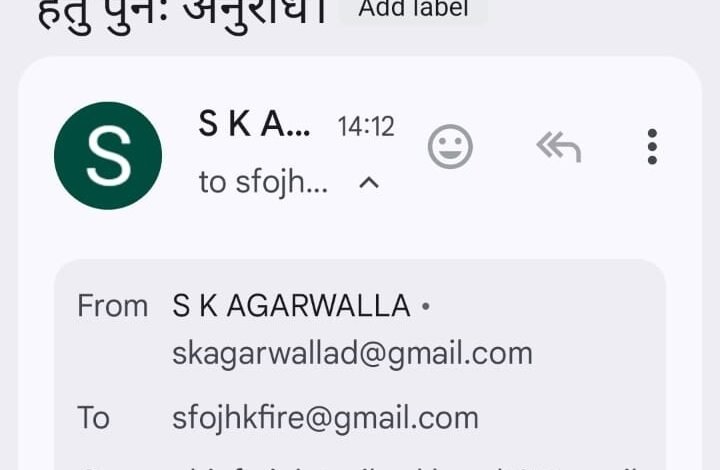Select the S K AGARWALLA sender name
720x470 pixels.
(x=291, y=306)
